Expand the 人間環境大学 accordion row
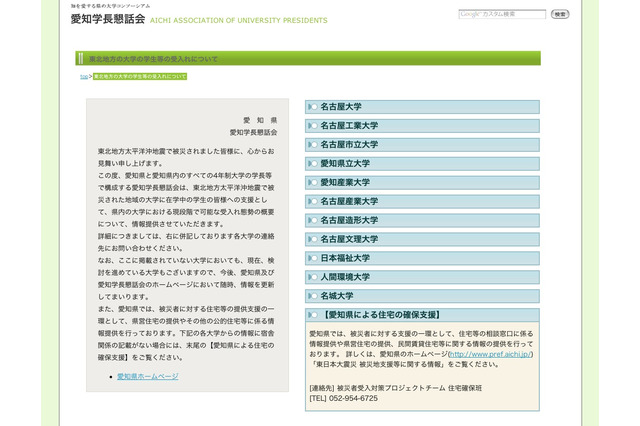Screen dimensions: 640x426 (422, 277)
